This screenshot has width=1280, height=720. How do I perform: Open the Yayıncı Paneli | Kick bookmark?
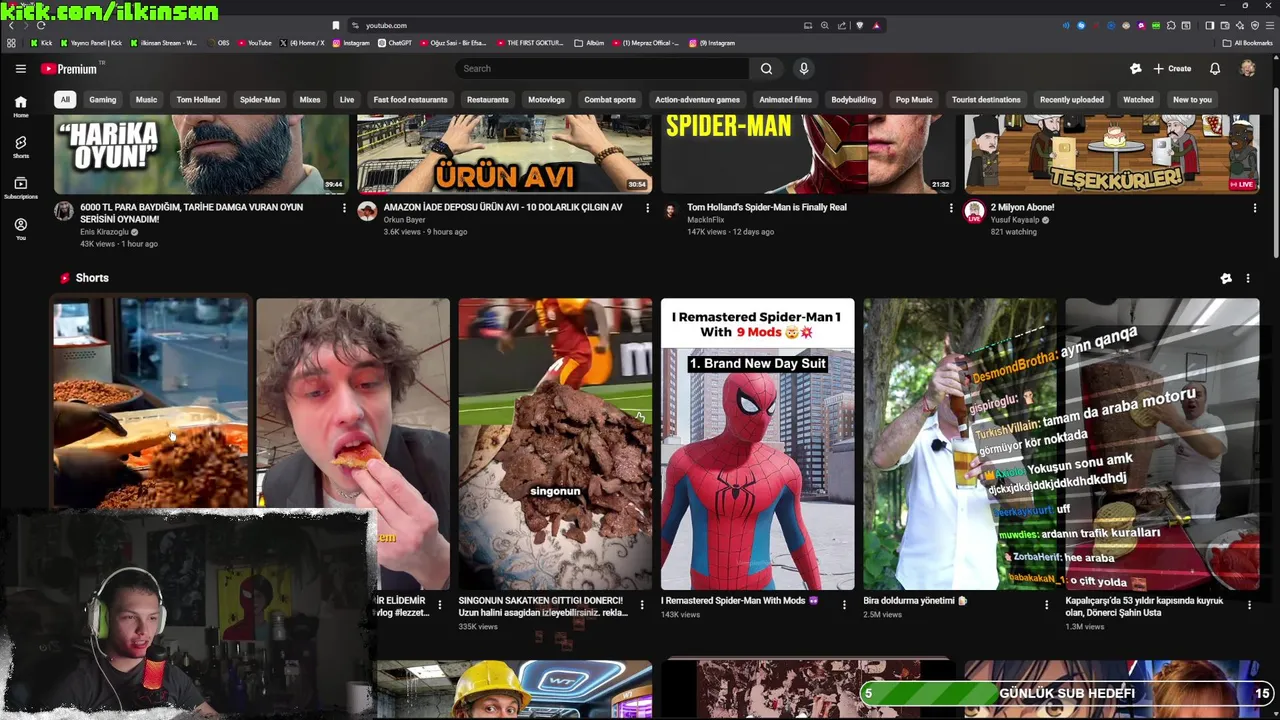[91, 43]
